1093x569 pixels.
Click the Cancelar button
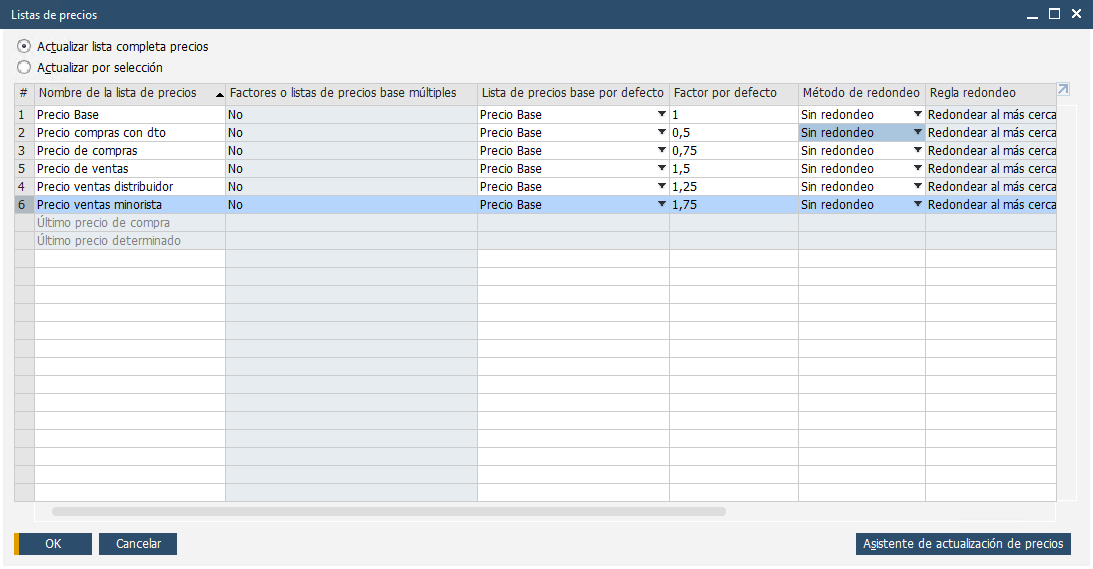coord(138,544)
